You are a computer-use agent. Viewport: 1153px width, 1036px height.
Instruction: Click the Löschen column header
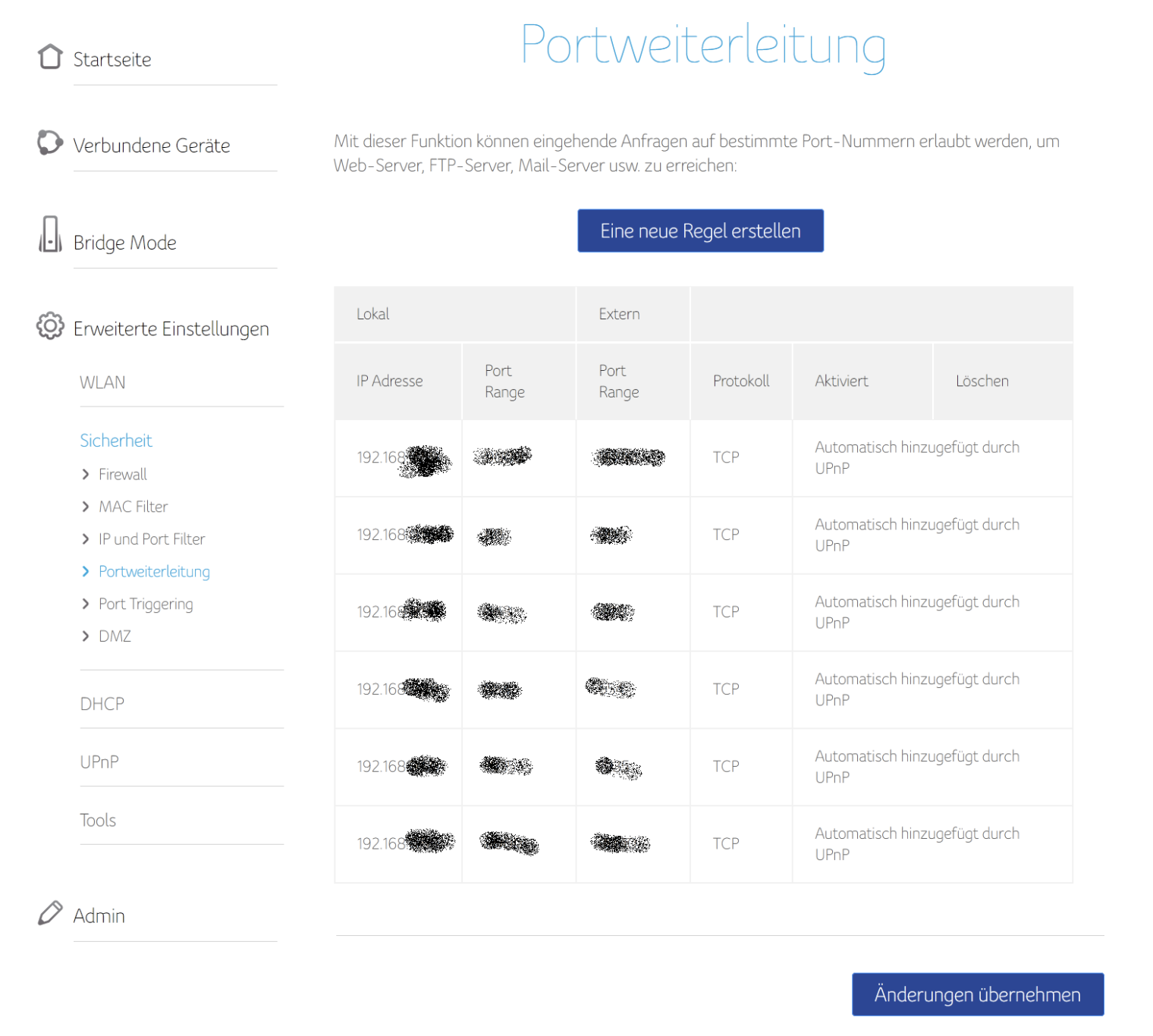pos(982,381)
